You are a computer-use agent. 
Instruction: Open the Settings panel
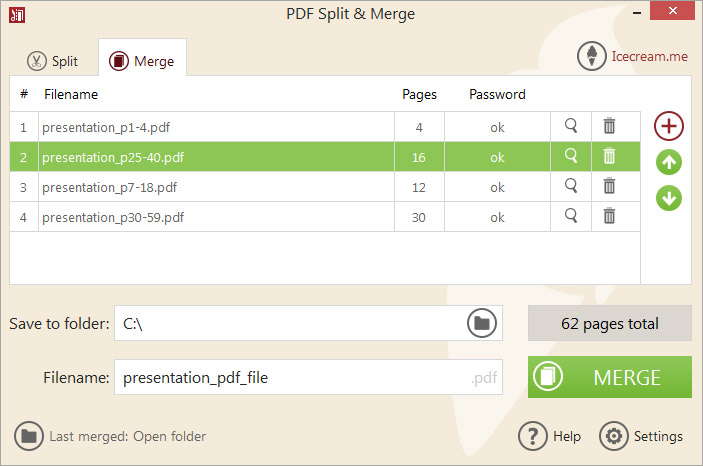[641, 436]
